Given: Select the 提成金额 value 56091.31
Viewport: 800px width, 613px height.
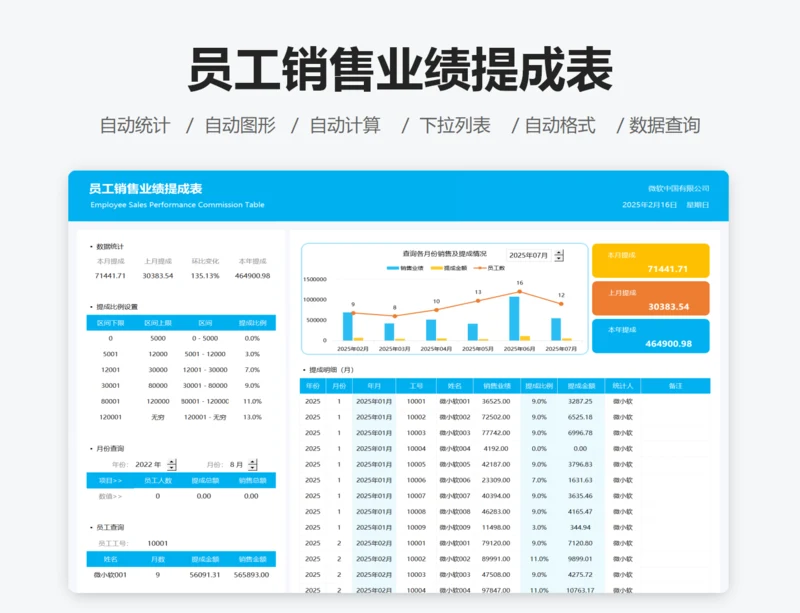Looking at the screenshot, I should tap(205, 575).
